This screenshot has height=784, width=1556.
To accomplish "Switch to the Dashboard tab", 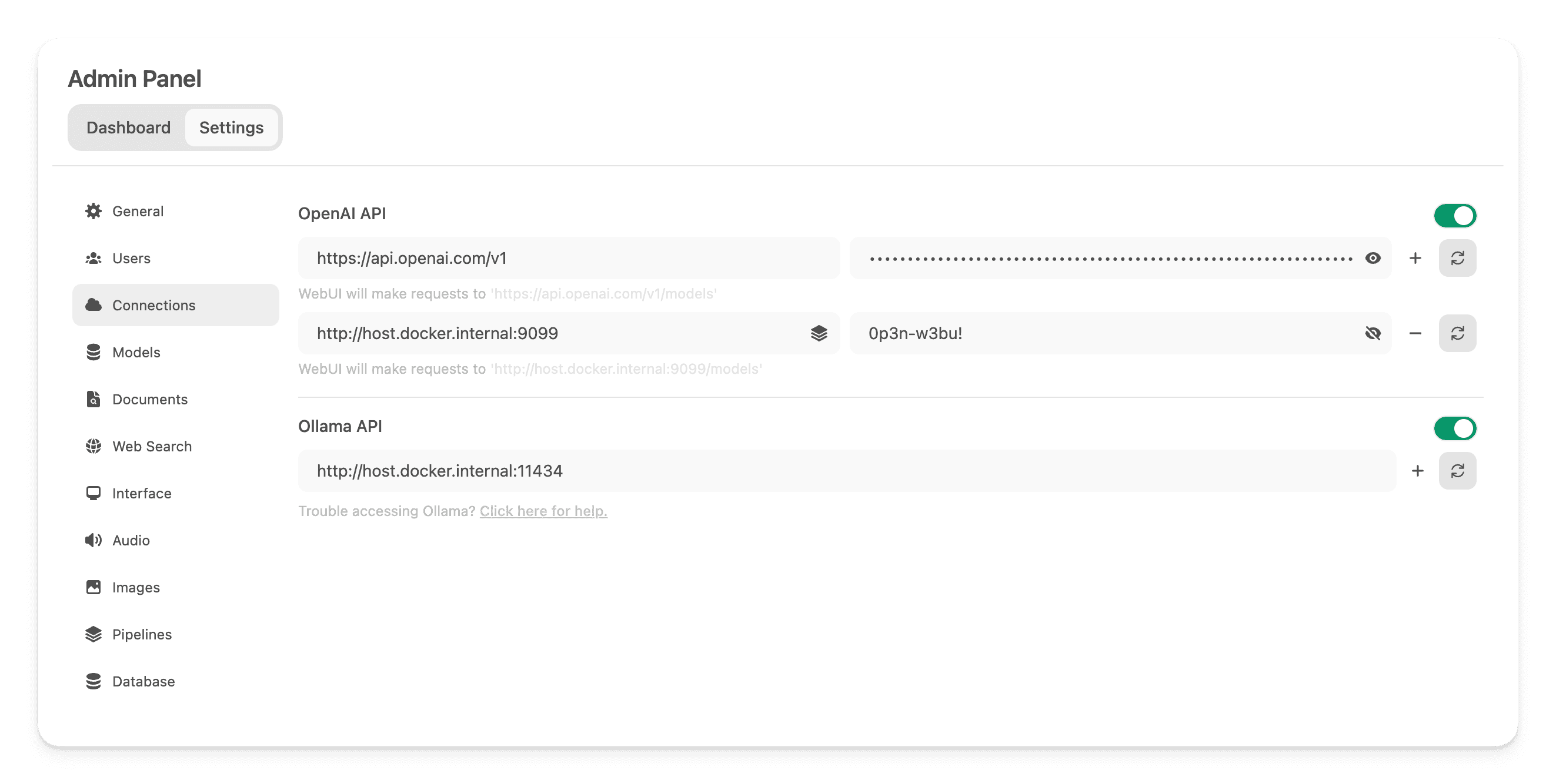I will [x=129, y=127].
